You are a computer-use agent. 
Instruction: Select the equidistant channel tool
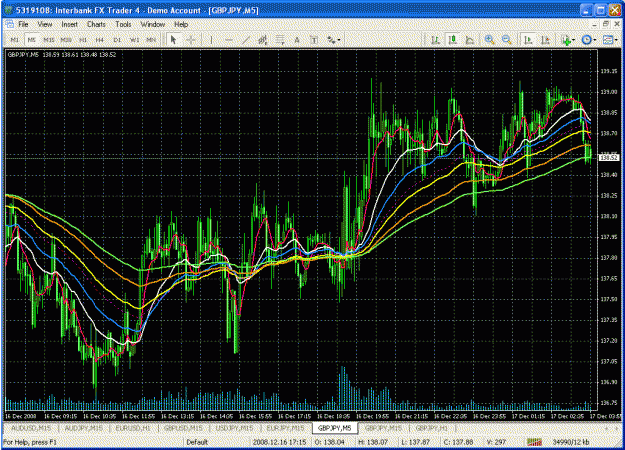pyautogui.click(x=262, y=40)
